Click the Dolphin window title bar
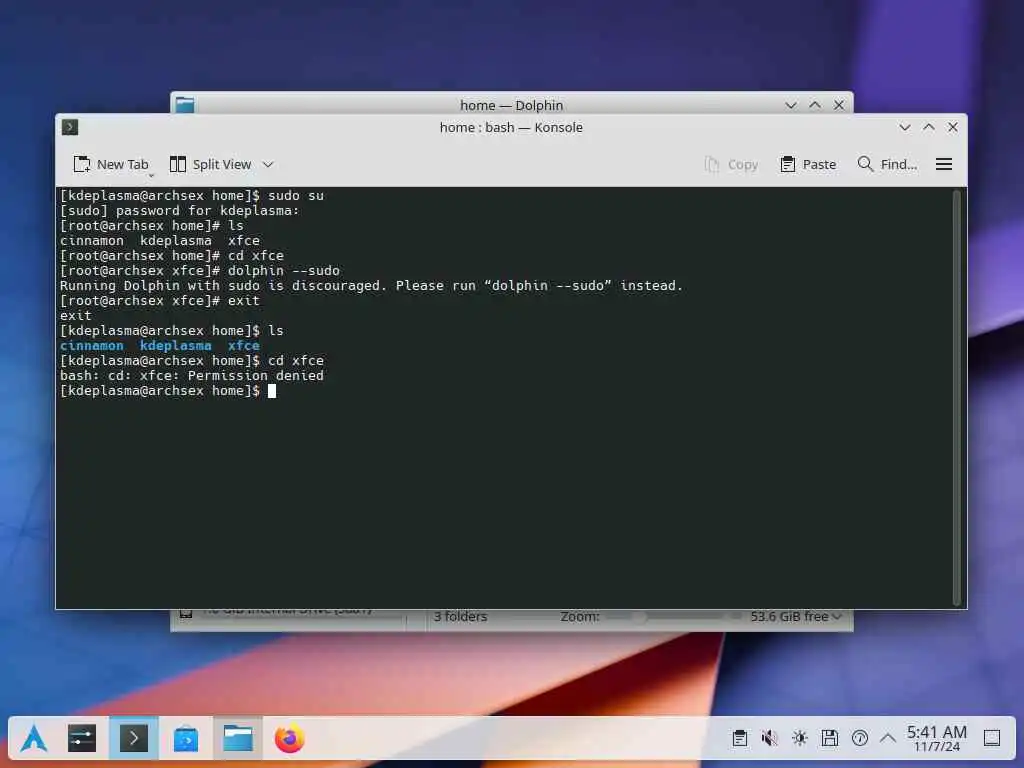1024x768 pixels. pos(511,104)
